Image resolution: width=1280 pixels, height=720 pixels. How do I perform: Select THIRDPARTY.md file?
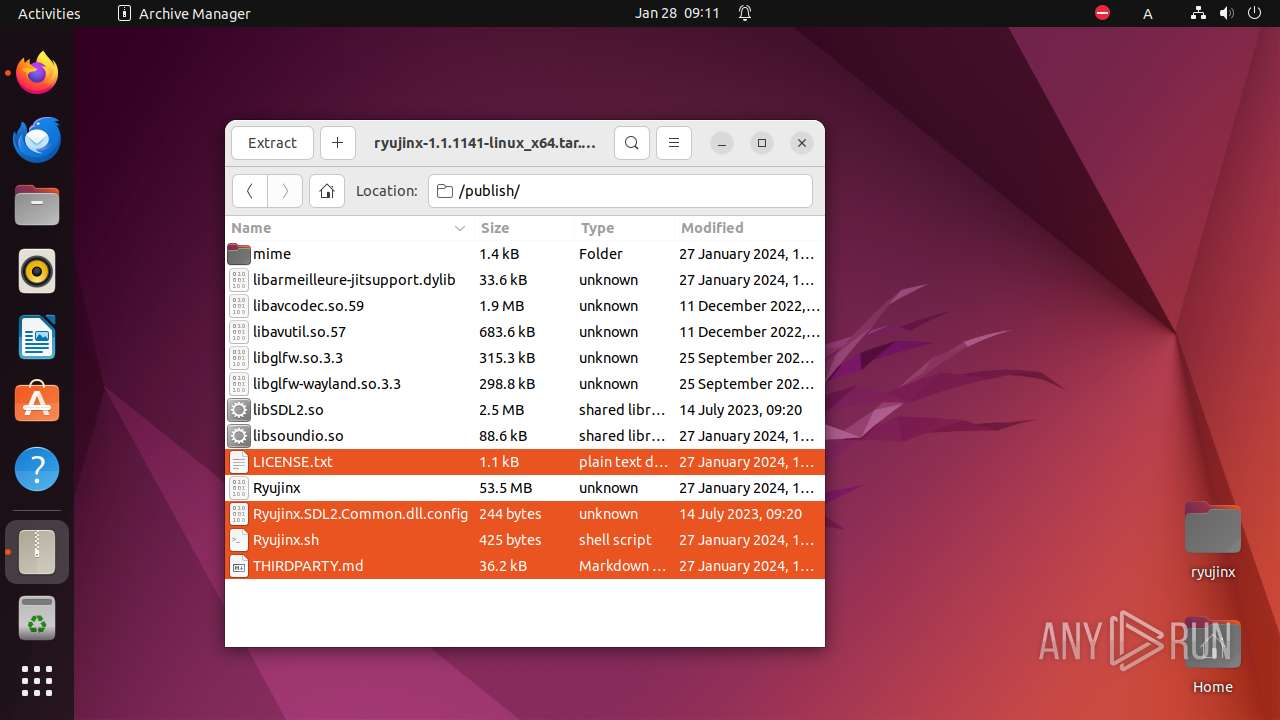coord(525,566)
